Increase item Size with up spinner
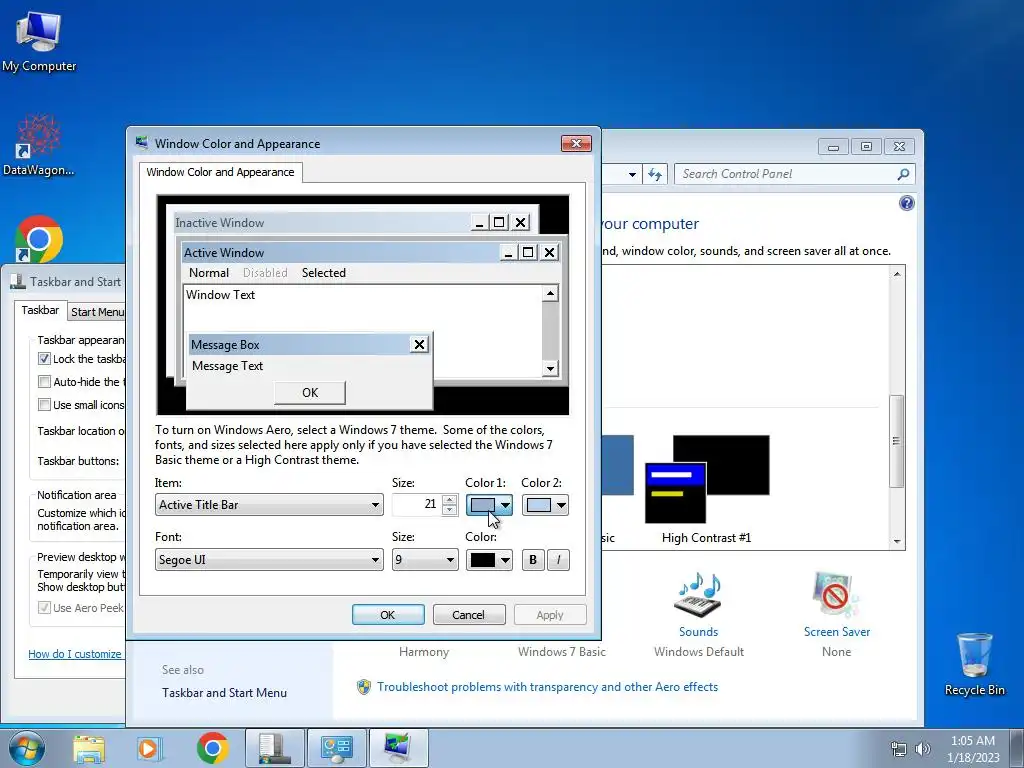The height and width of the screenshot is (768, 1024). [449, 500]
